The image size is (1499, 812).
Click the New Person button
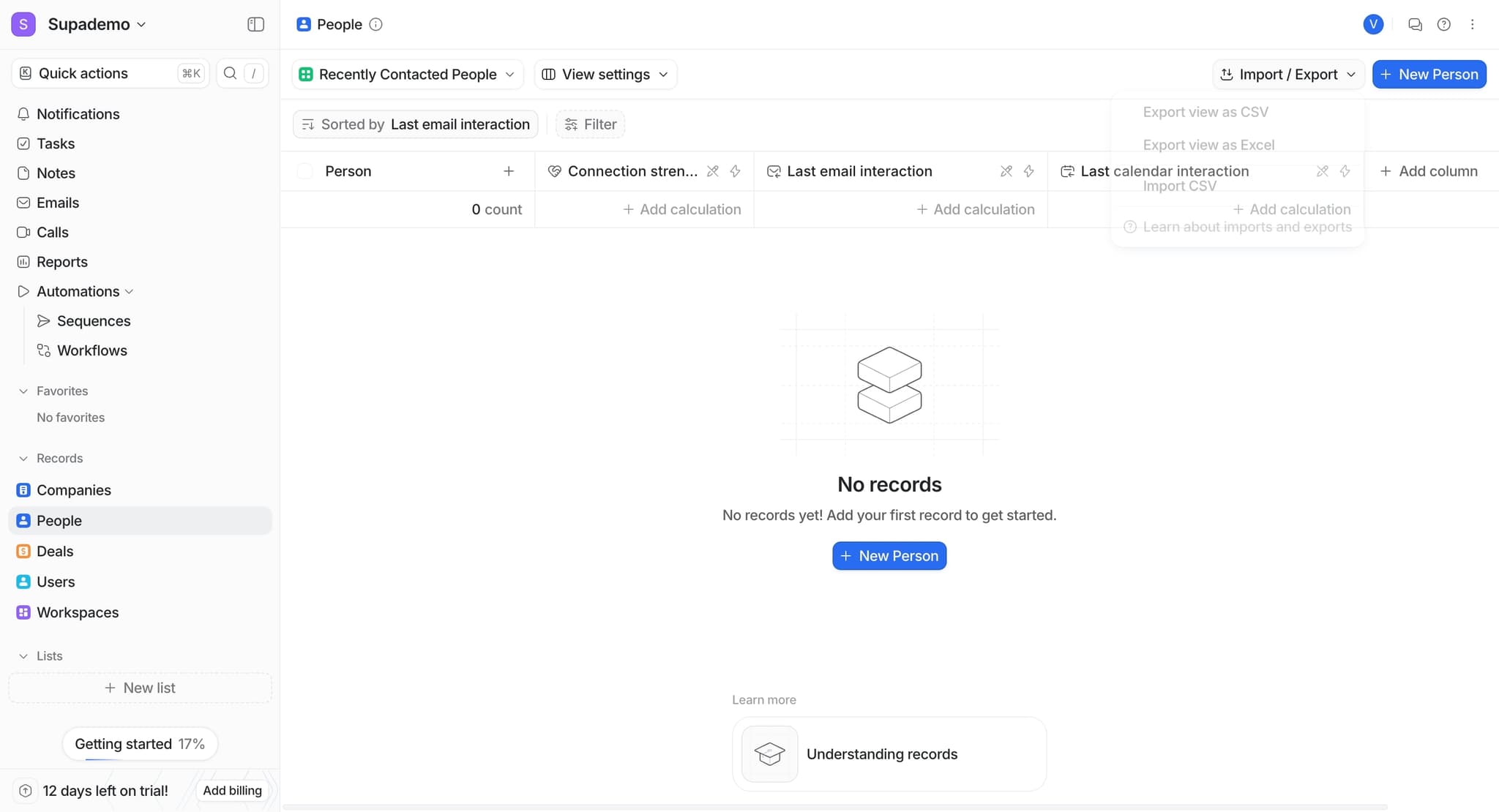tap(1427, 74)
